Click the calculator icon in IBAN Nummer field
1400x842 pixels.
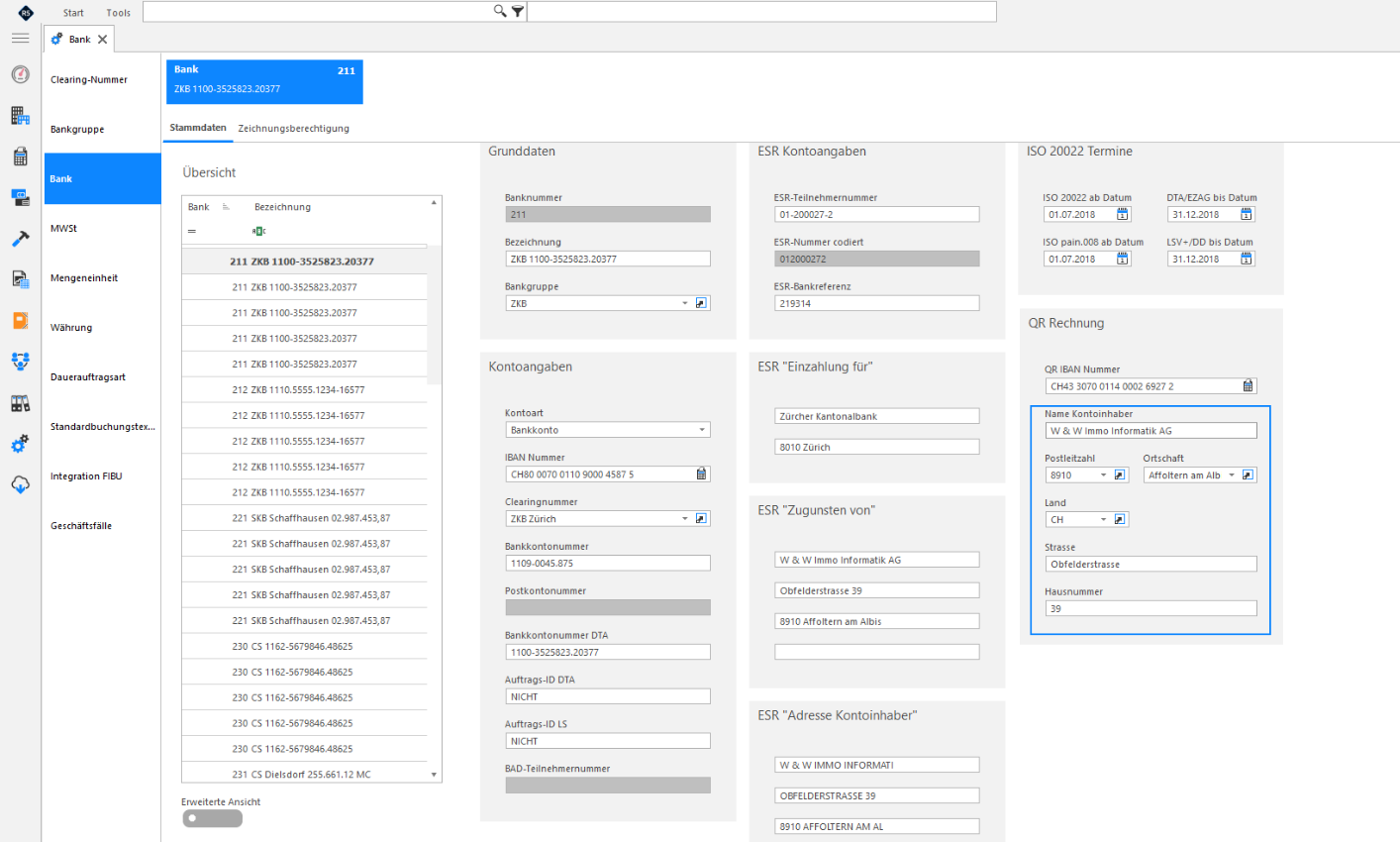tap(701, 474)
